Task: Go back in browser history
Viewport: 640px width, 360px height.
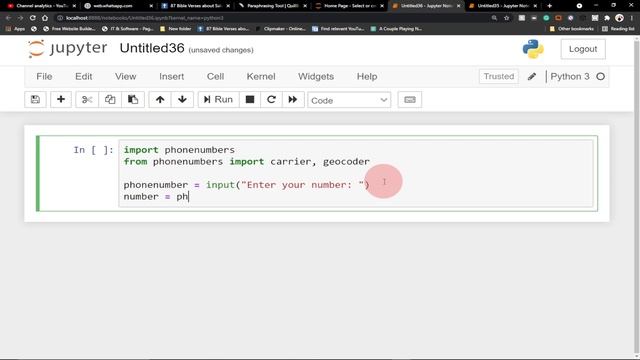Action: point(8,18)
